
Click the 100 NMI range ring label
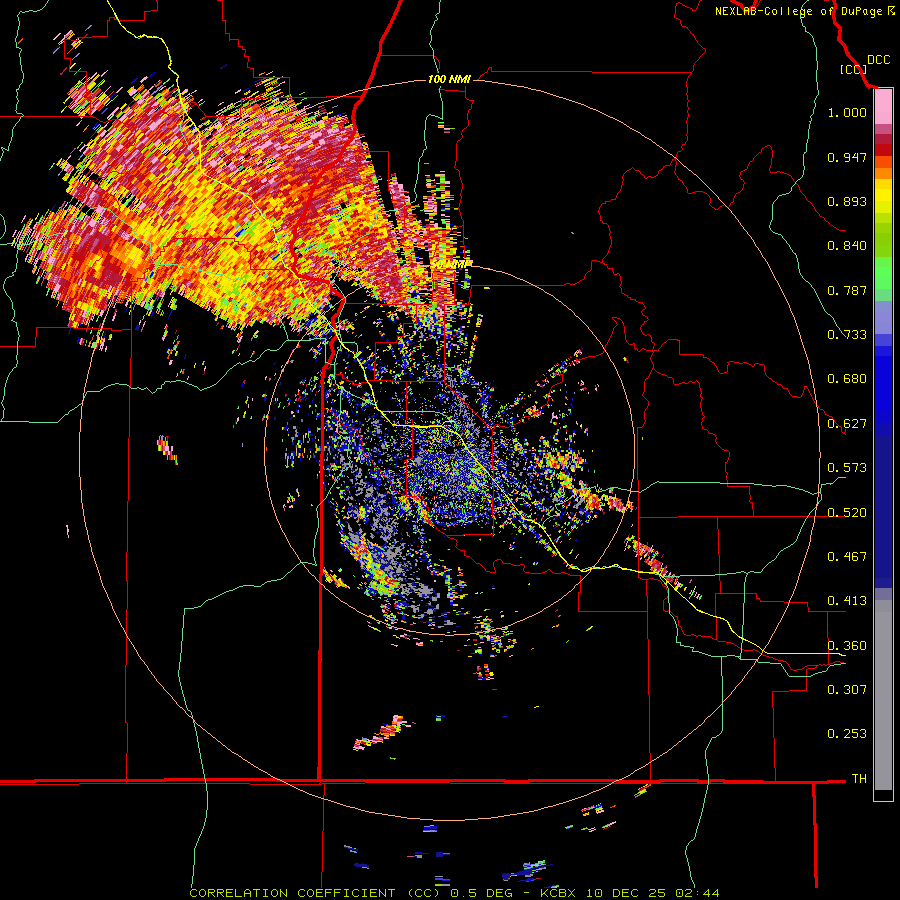click(x=449, y=79)
